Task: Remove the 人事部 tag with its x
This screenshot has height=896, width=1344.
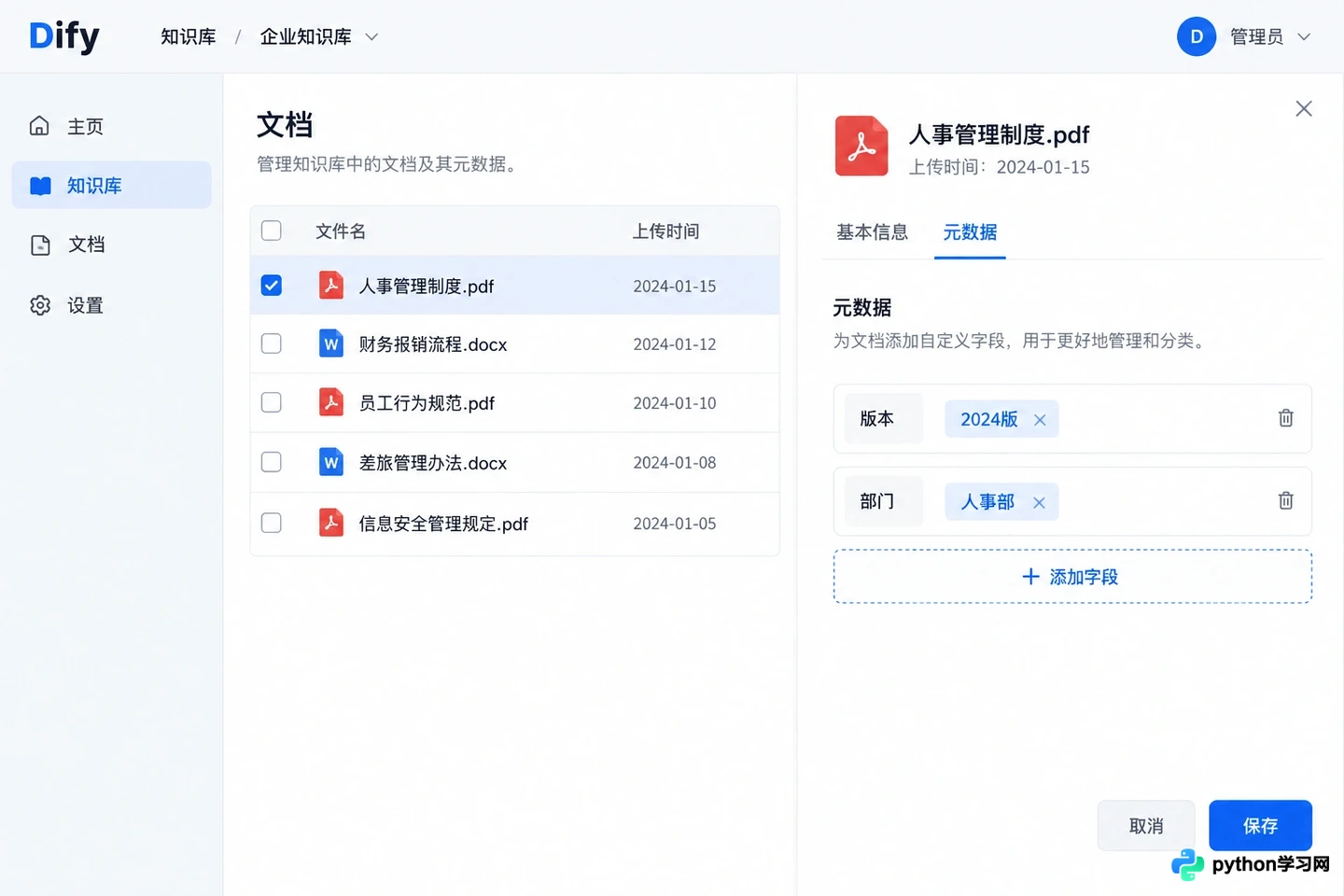Action: [1039, 503]
